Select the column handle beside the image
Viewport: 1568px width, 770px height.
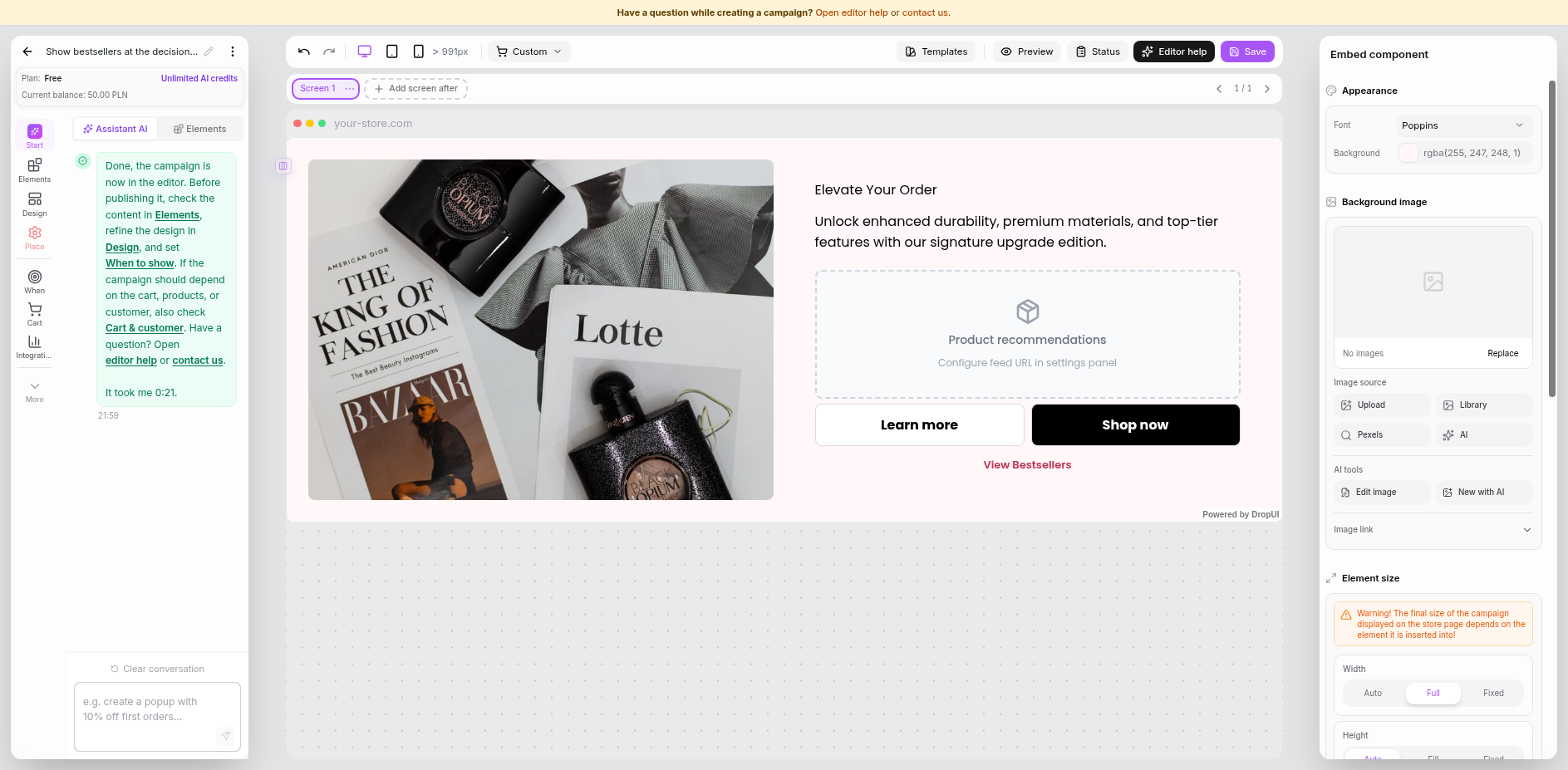pos(283,166)
